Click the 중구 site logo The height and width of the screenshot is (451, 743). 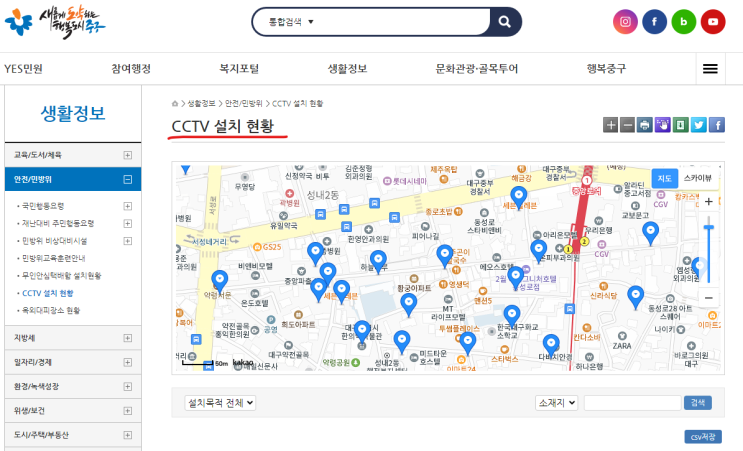tap(55, 22)
